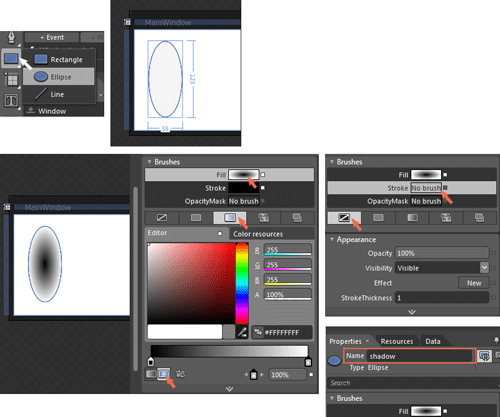Expand advanced Appearance properties chevron
Screen dimensions: 500x417
tap(412, 312)
